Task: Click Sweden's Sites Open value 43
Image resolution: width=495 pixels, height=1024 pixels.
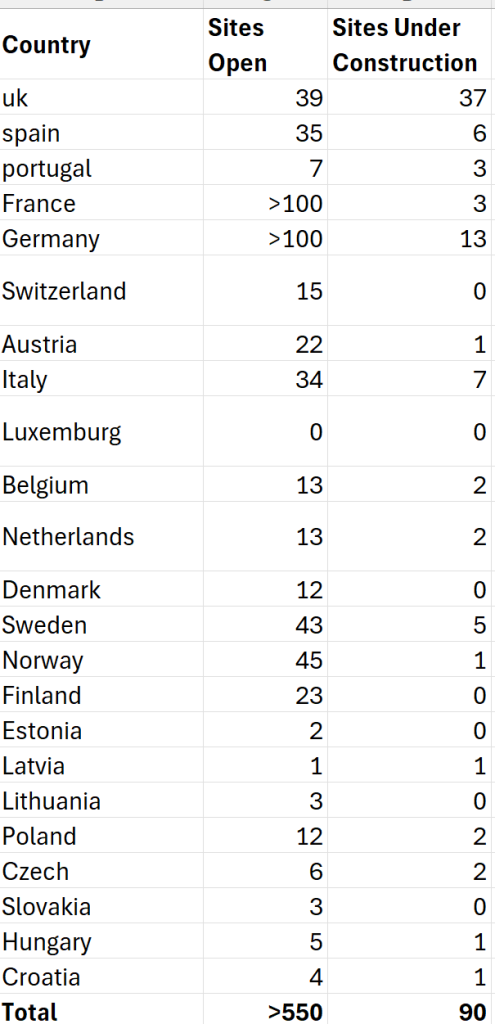Action: (x=265, y=625)
